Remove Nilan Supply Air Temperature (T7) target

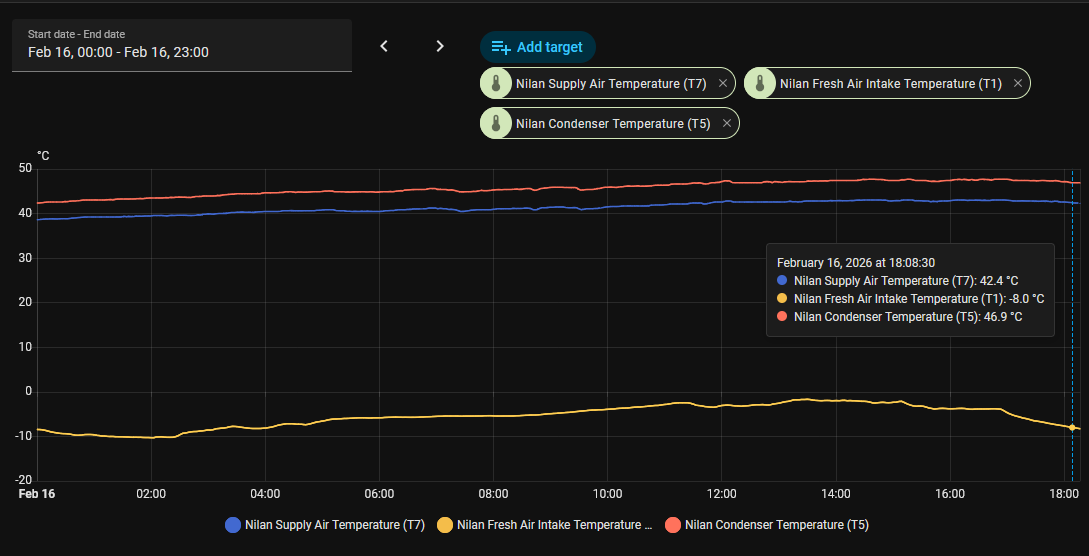tap(723, 84)
